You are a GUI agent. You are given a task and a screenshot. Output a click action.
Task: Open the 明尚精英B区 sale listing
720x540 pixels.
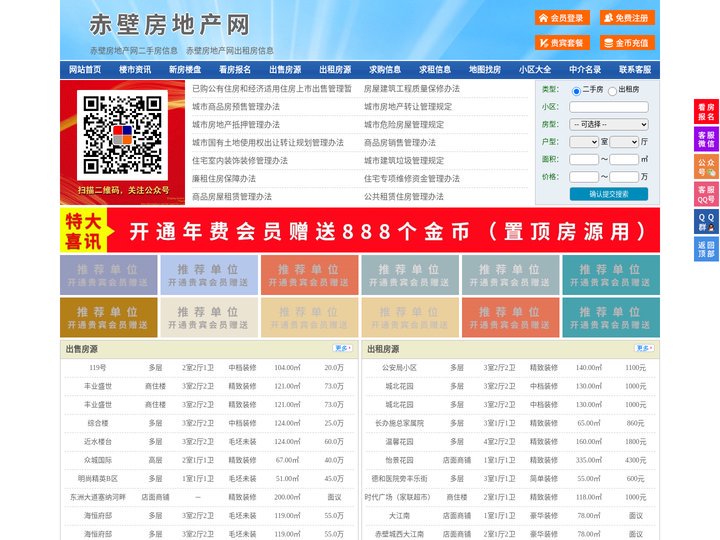click(98, 478)
